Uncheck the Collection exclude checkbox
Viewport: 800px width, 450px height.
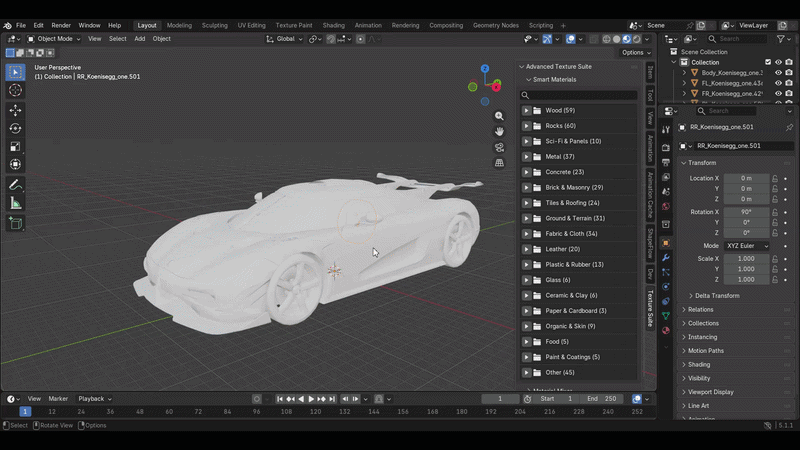coord(768,62)
